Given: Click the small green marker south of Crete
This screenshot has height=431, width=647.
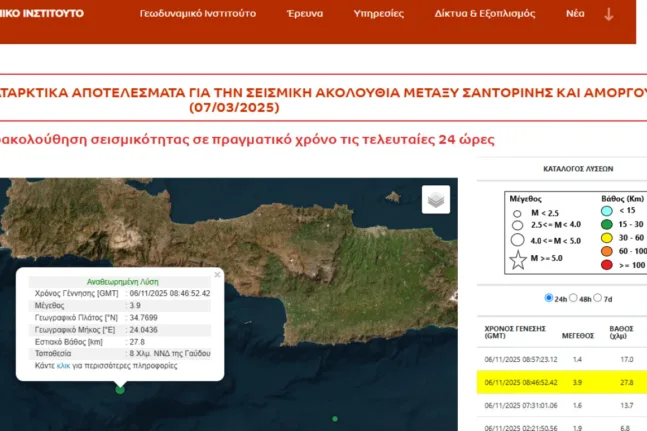Looking at the screenshot, I should pos(335,418).
